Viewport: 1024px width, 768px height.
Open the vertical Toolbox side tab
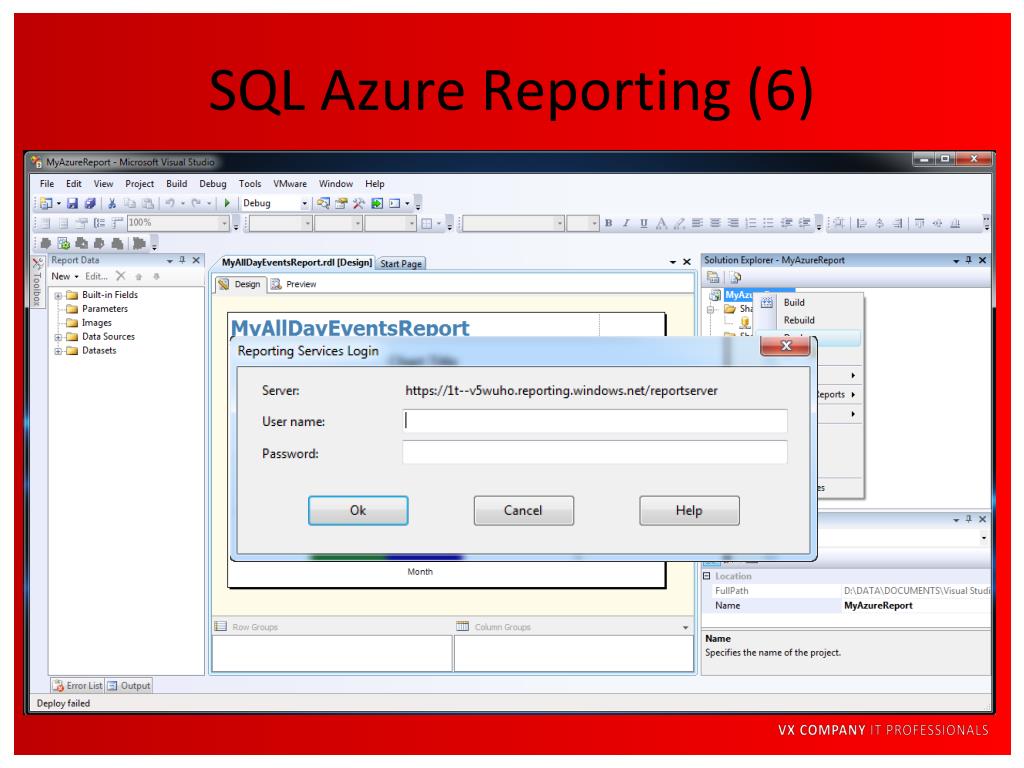point(37,281)
